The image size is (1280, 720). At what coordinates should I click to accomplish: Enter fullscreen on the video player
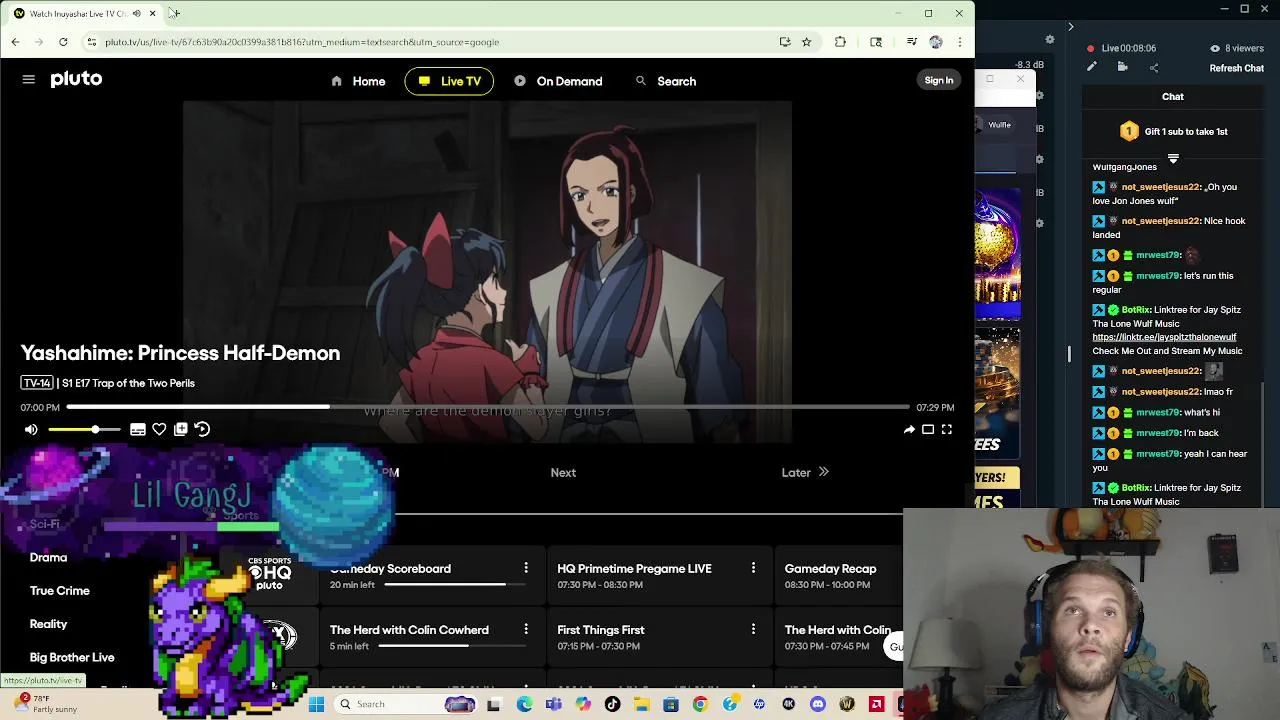point(947,429)
